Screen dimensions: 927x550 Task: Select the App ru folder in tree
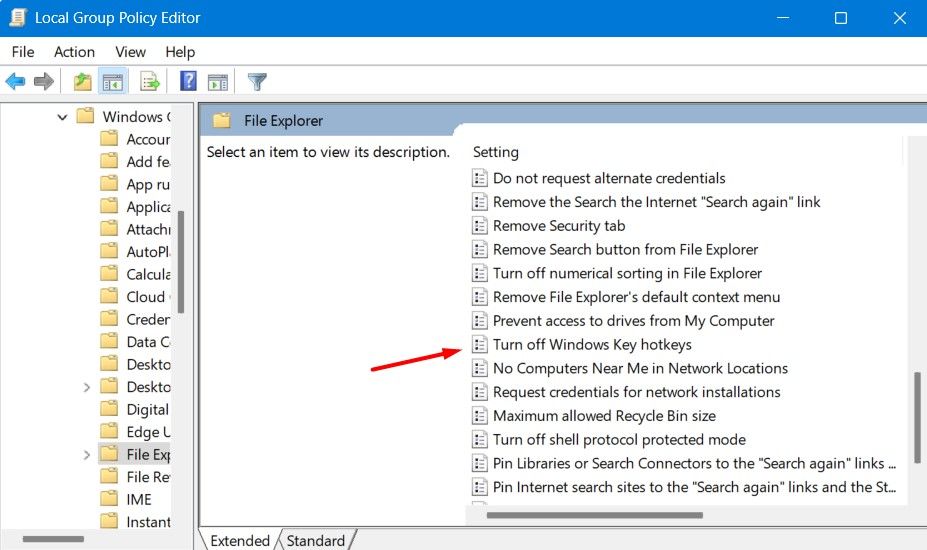[148, 185]
